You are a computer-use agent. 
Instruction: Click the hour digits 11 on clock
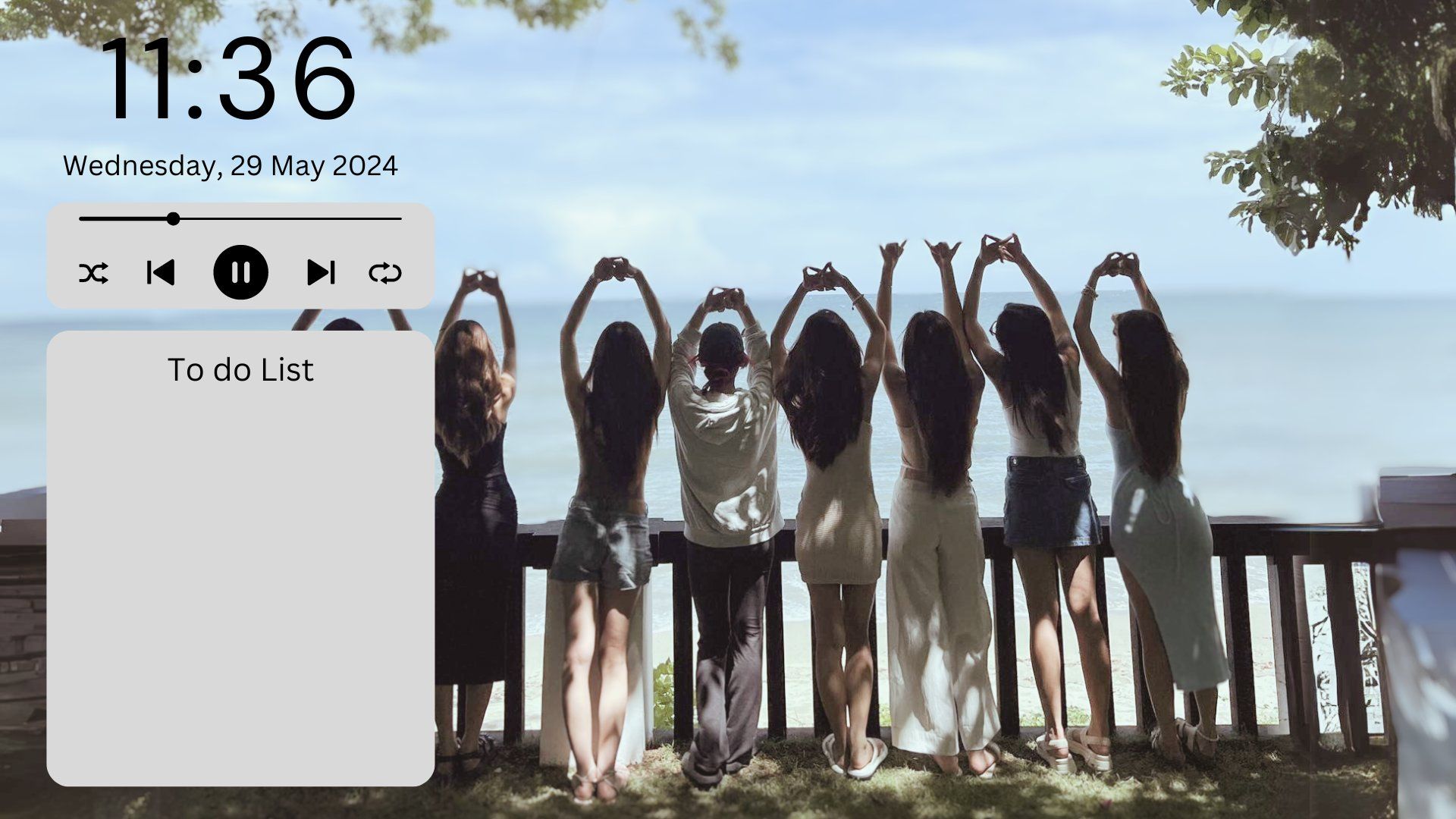click(x=140, y=80)
